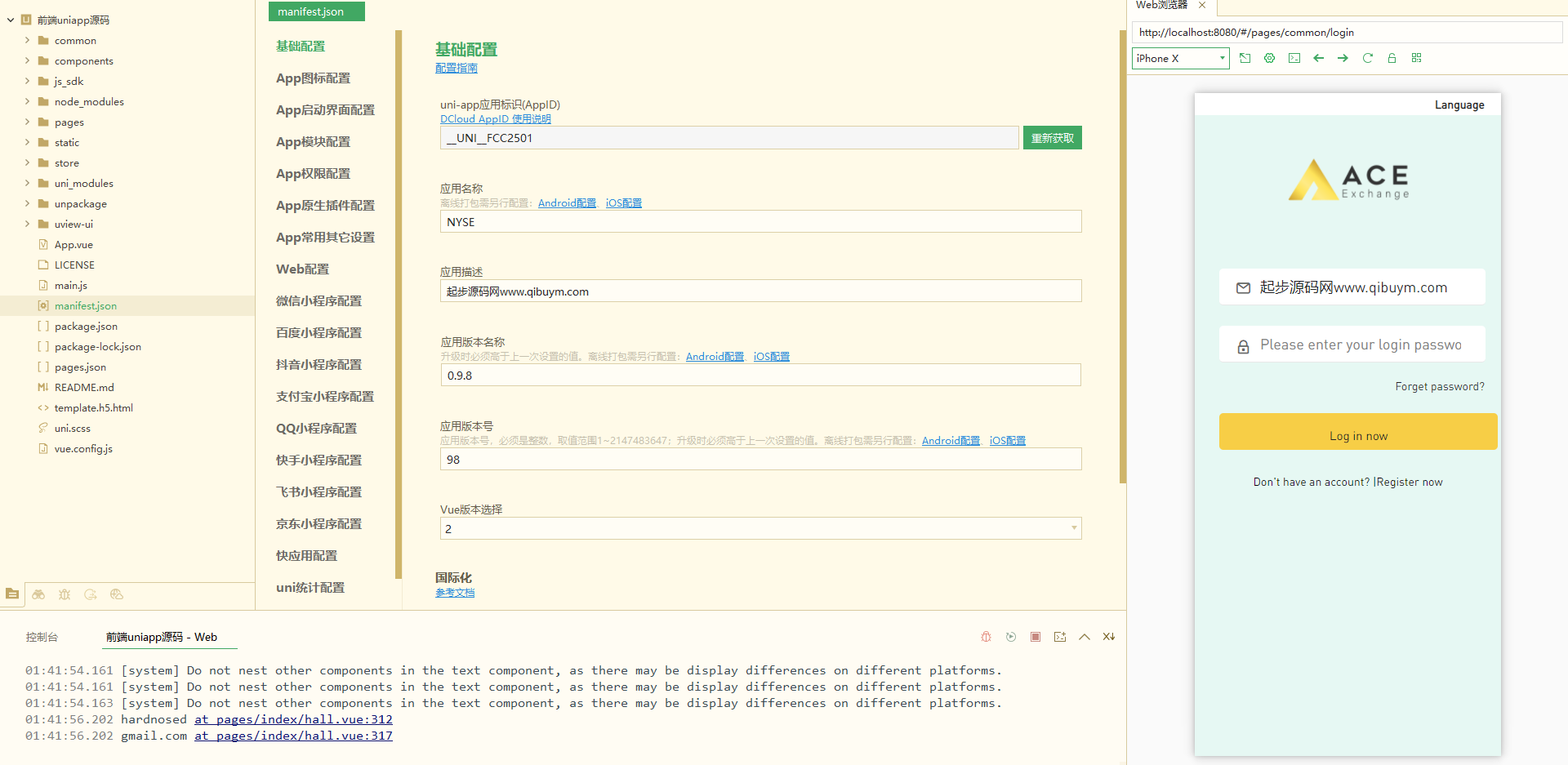
Task: Toggle the lock icon in browser toolbar
Action: [1392, 58]
